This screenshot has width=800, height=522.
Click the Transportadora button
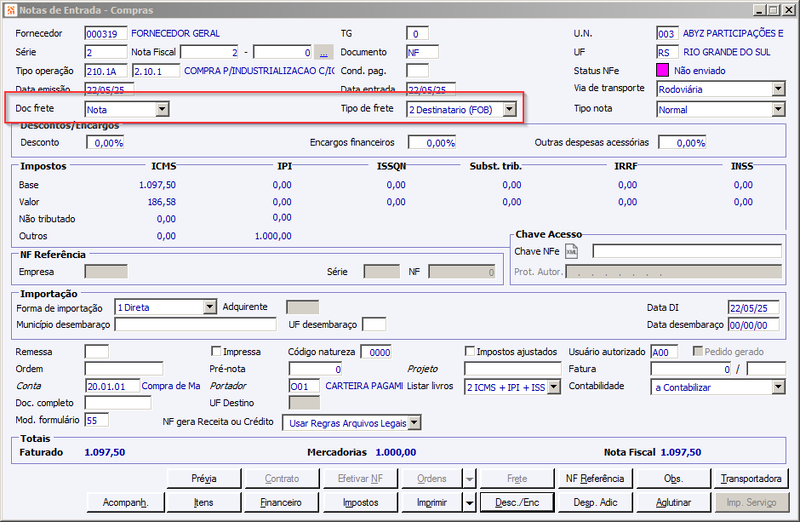pos(751,479)
